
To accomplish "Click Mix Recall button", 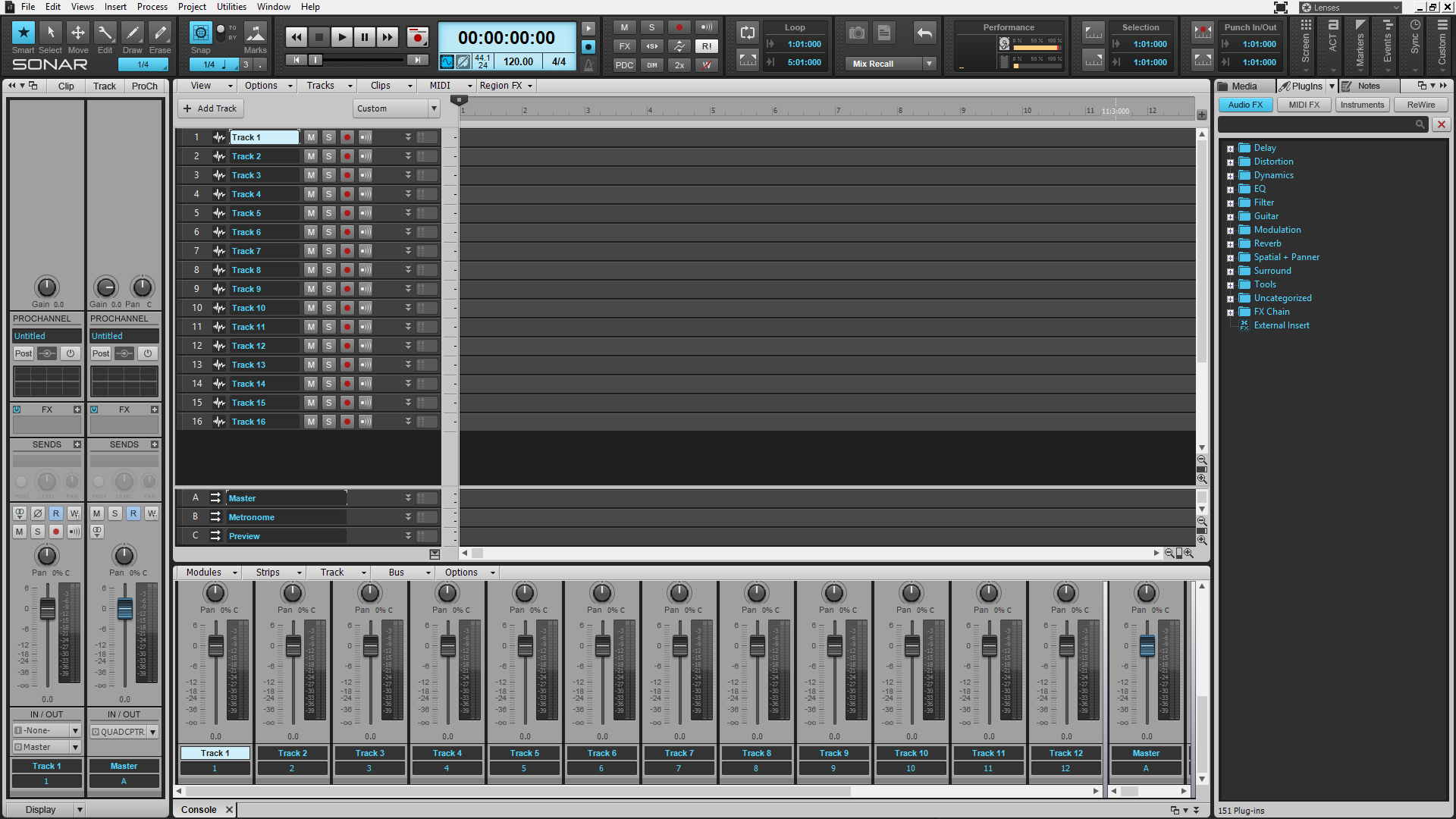I will click(x=885, y=63).
